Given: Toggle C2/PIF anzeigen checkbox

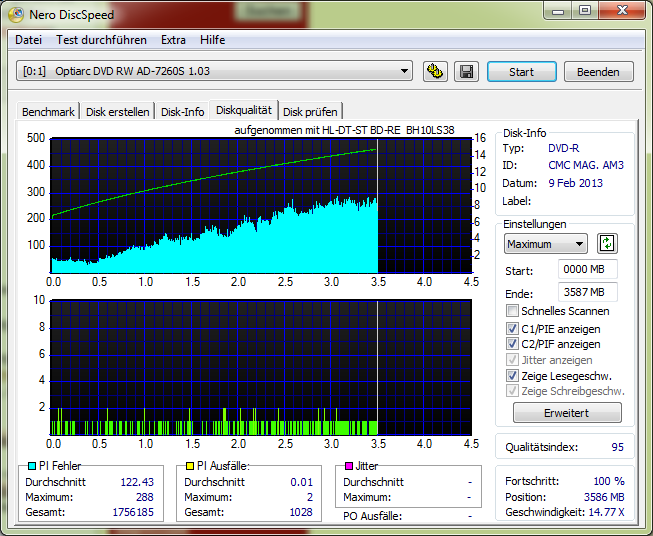Looking at the screenshot, I should point(512,344).
